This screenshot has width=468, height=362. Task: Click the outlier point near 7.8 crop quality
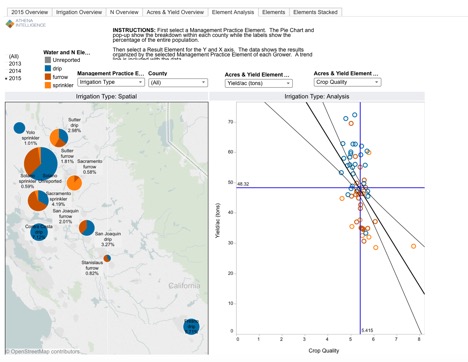413,246
